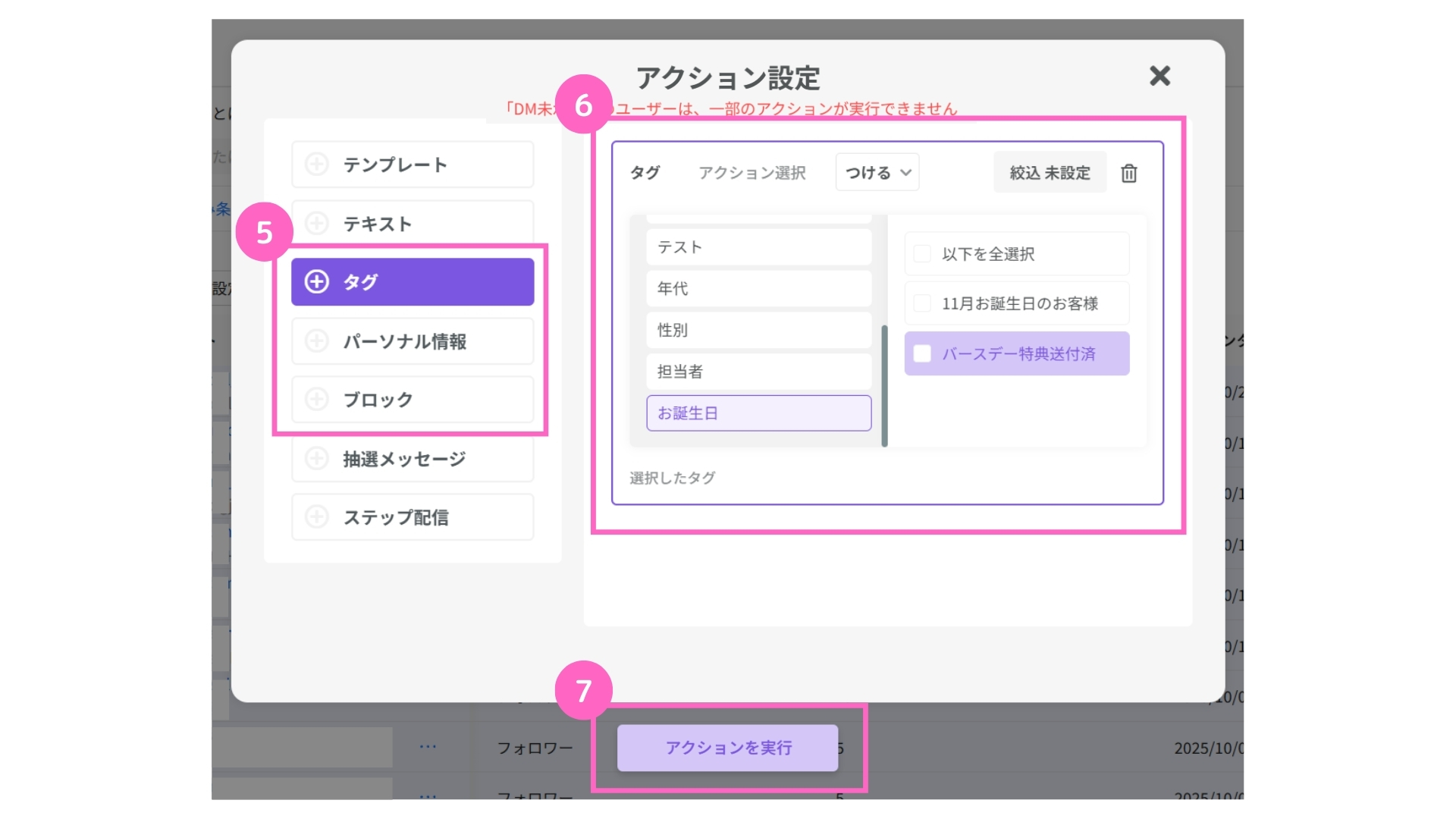The height and width of the screenshot is (819, 1456).
Task: Check the 以下を全選択 checkbox
Action: (x=922, y=254)
